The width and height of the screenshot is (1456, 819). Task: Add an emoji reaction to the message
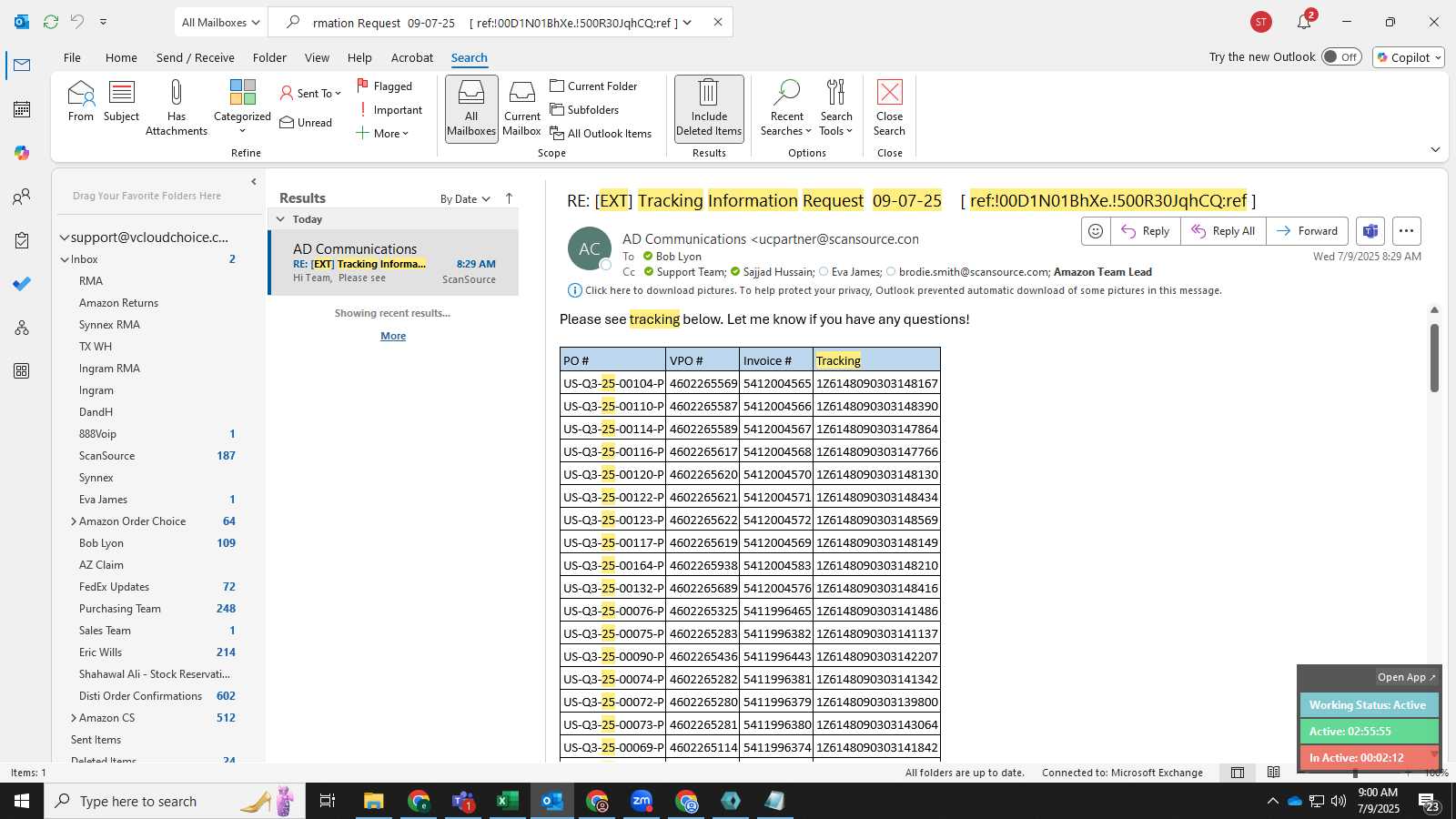pos(1096,231)
